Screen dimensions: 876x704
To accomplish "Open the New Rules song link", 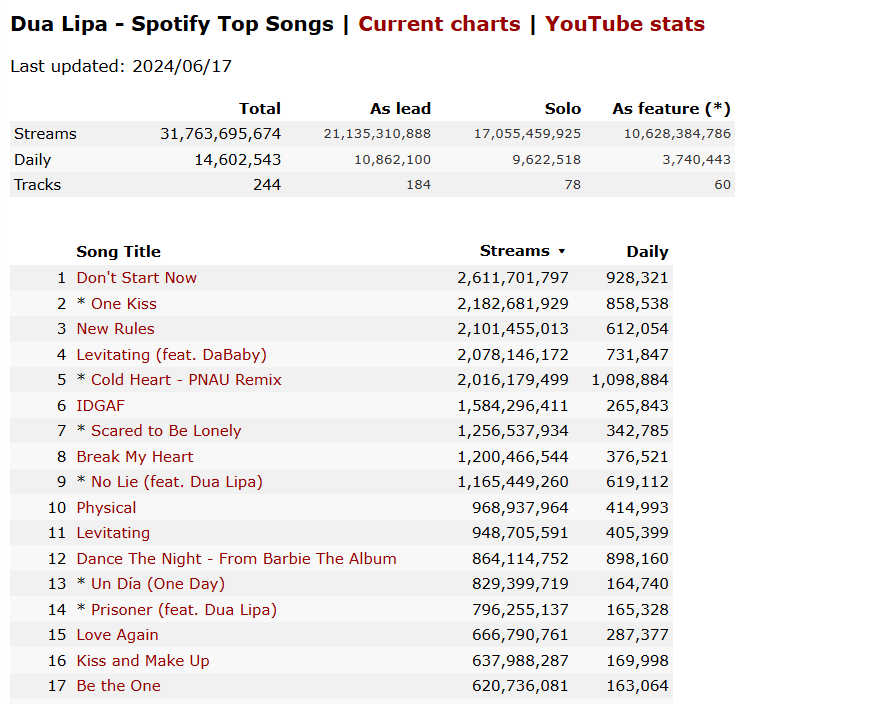I will coord(115,329).
